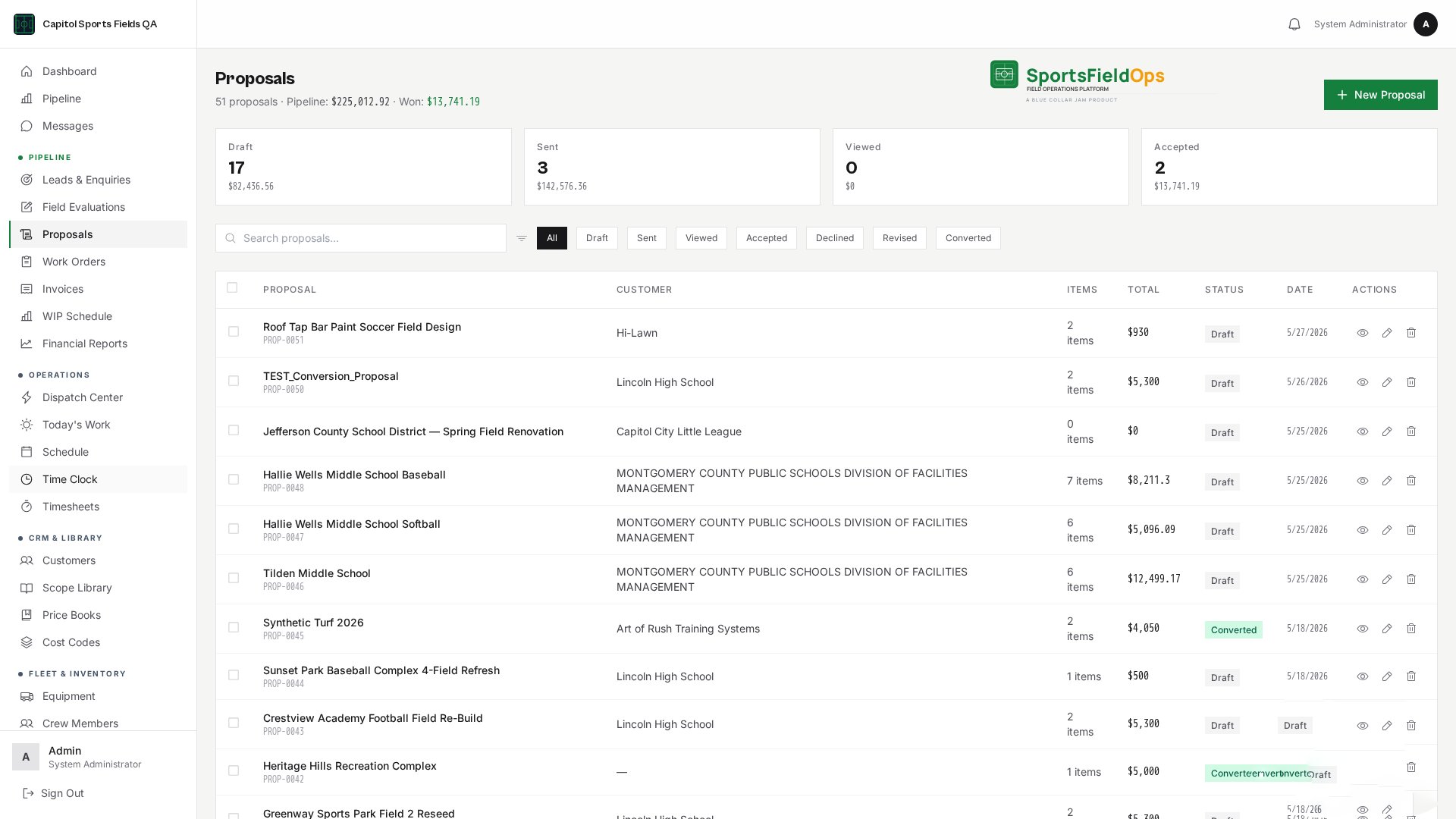
Task: Open Field Evaluations
Action: tap(98, 207)
